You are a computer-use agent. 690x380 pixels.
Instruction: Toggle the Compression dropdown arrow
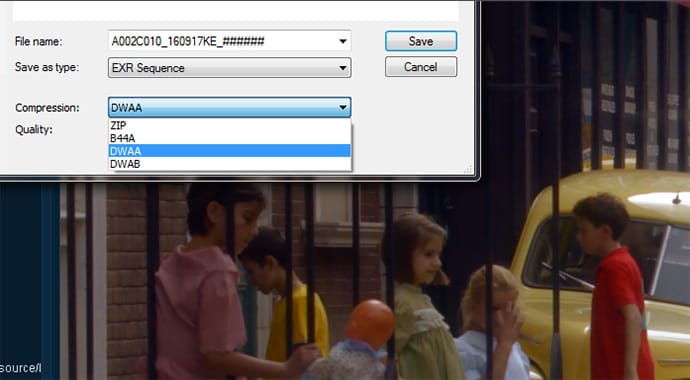343,108
